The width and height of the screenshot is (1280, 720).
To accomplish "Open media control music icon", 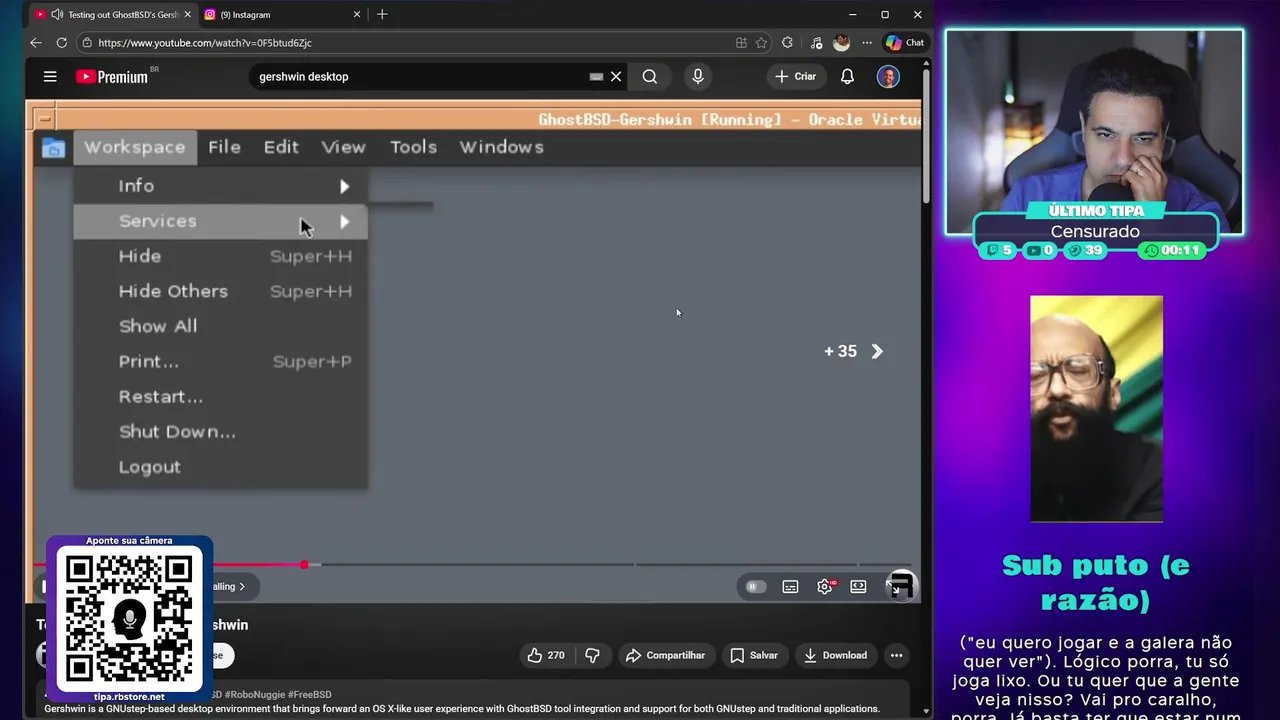I will [816, 43].
